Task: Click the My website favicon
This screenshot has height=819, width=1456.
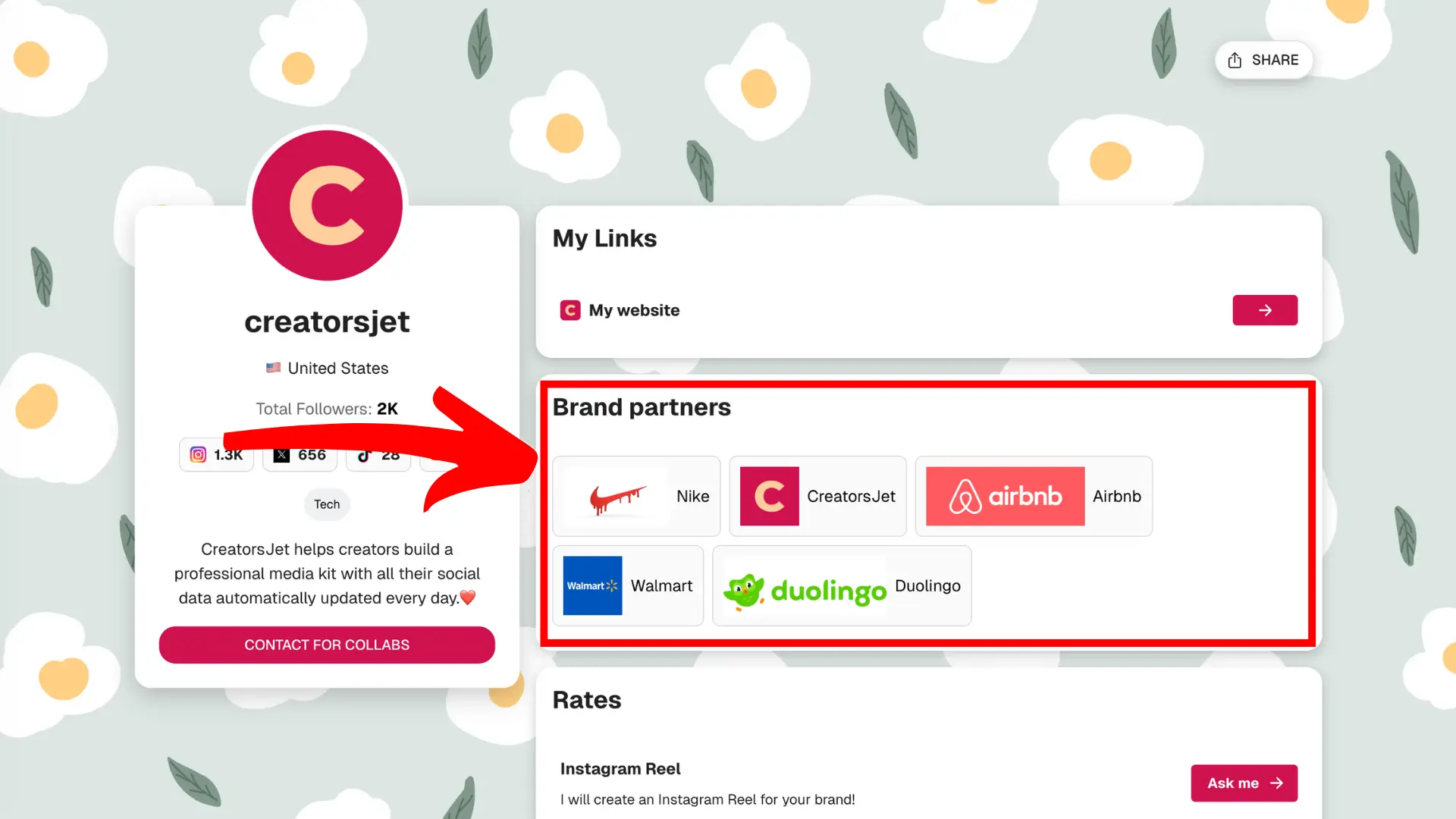Action: pyautogui.click(x=570, y=310)
